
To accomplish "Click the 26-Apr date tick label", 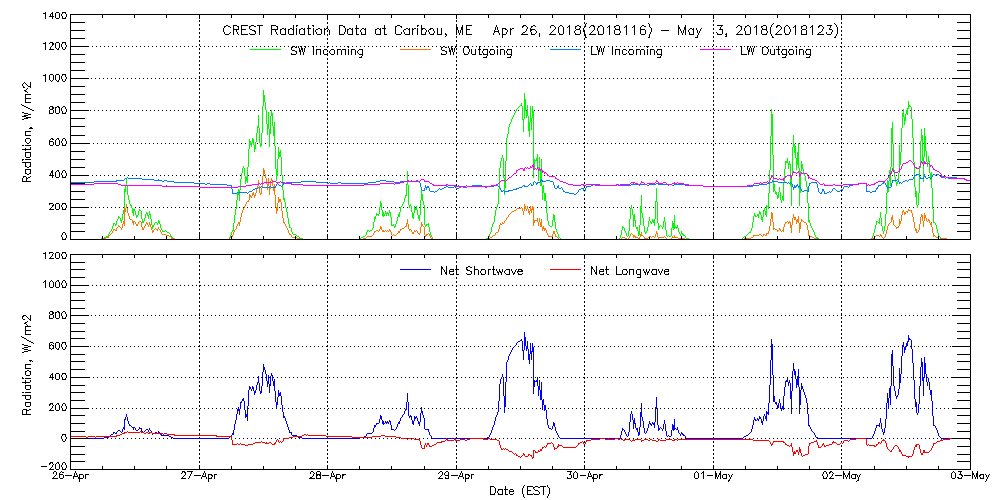I will click(73, 477).
